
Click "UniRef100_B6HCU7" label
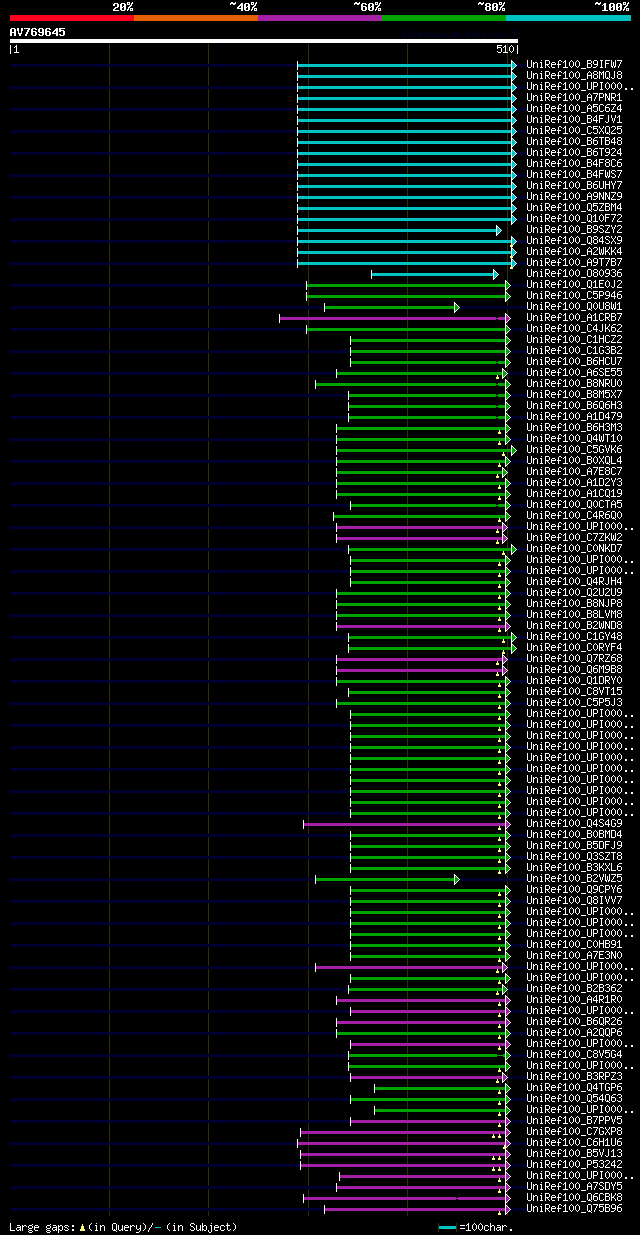(574, 362)
